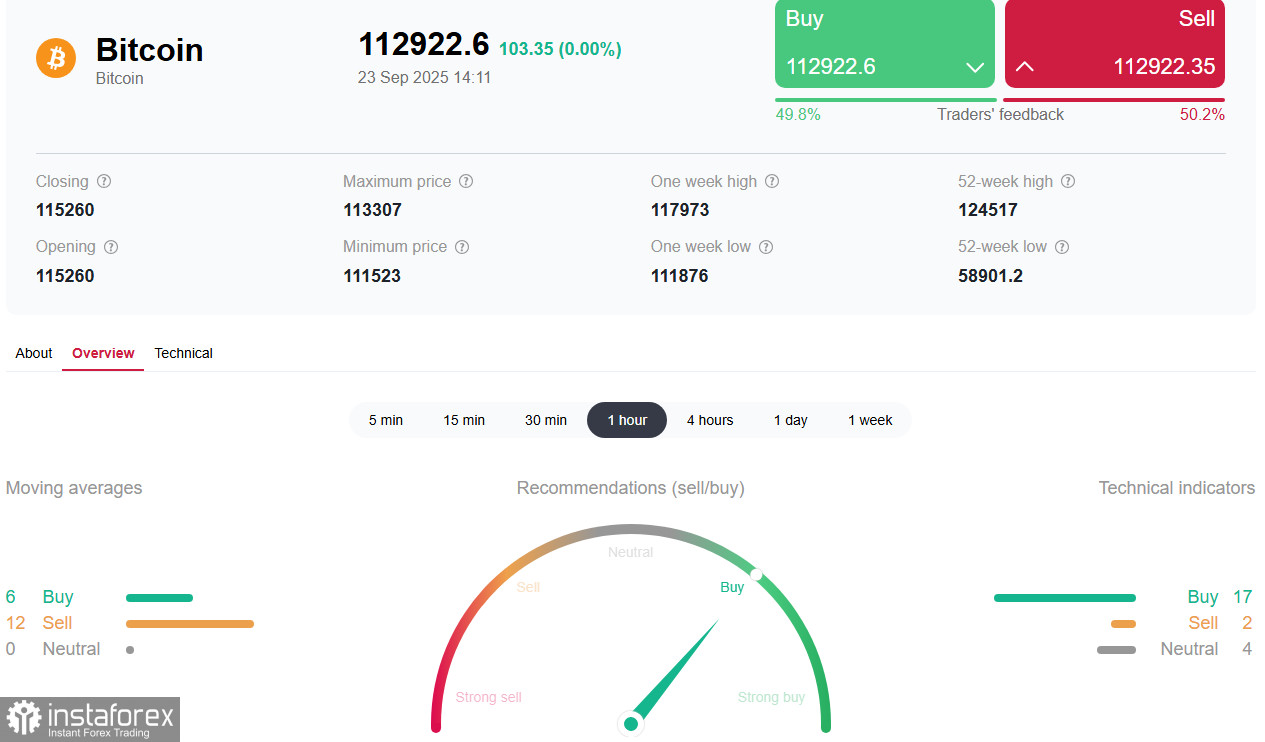Open help icon beside Maximum price
This screenshot has height=742, width=1265.
466,182
